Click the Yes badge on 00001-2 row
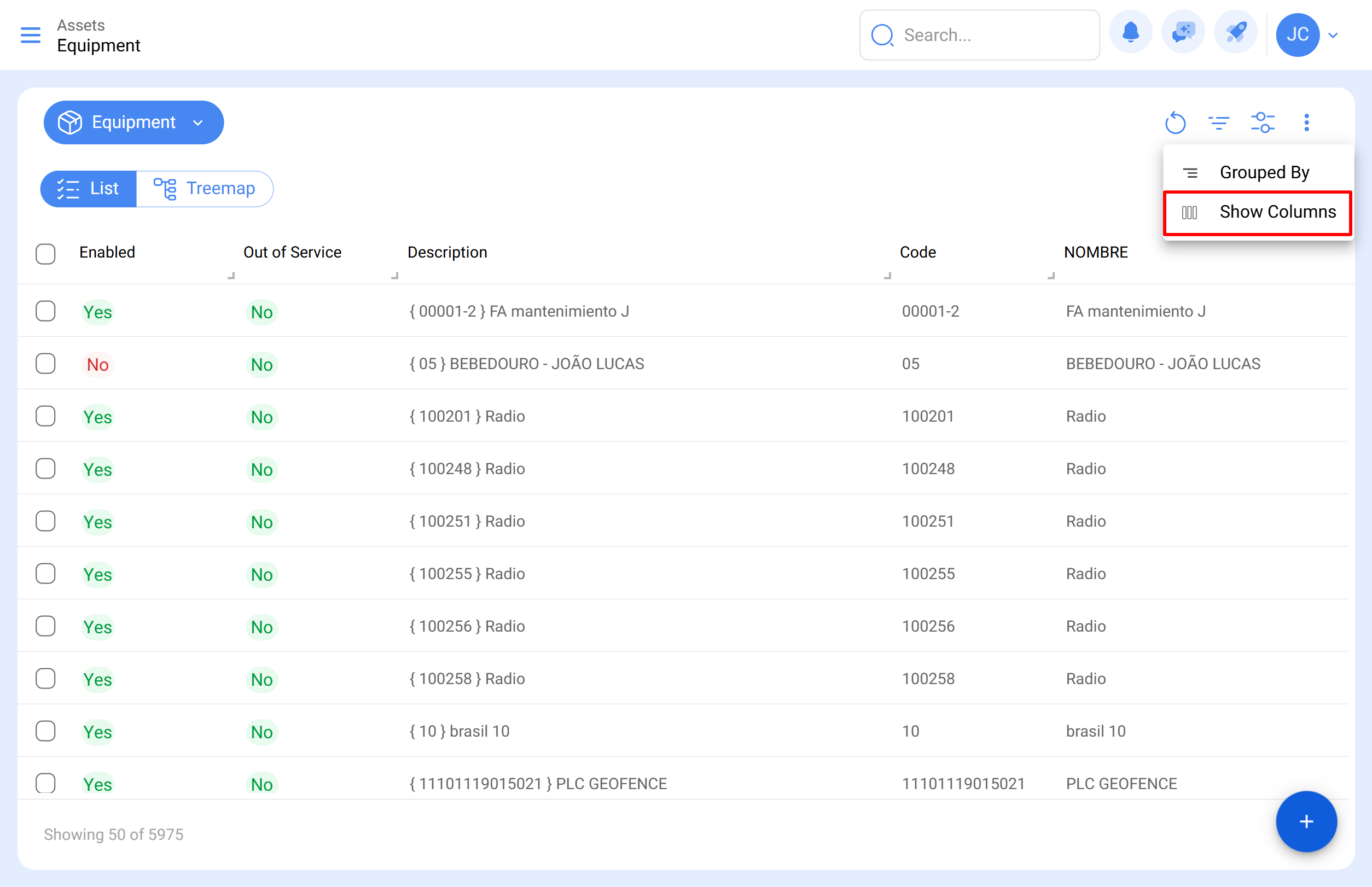1372x887 pixels. click(x=97, y=312)
